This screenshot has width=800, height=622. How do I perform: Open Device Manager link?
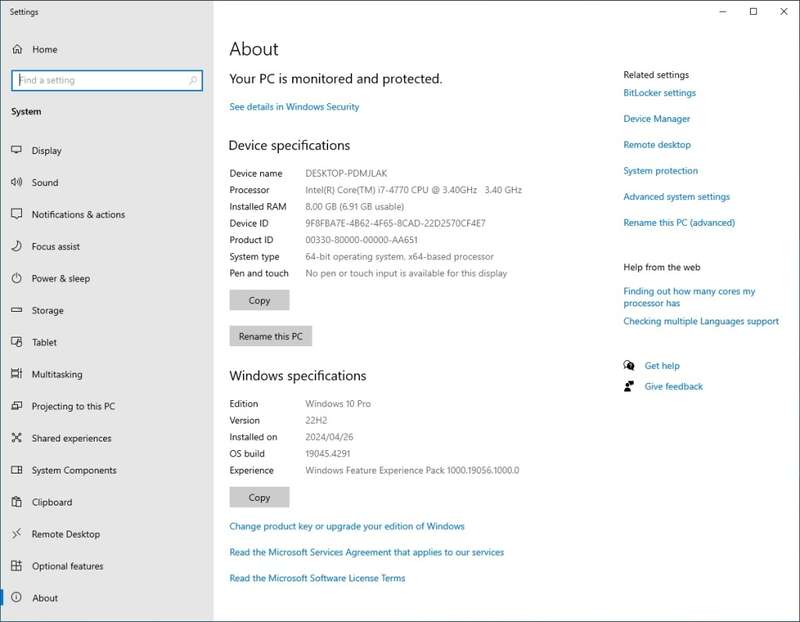coord(657,119)
